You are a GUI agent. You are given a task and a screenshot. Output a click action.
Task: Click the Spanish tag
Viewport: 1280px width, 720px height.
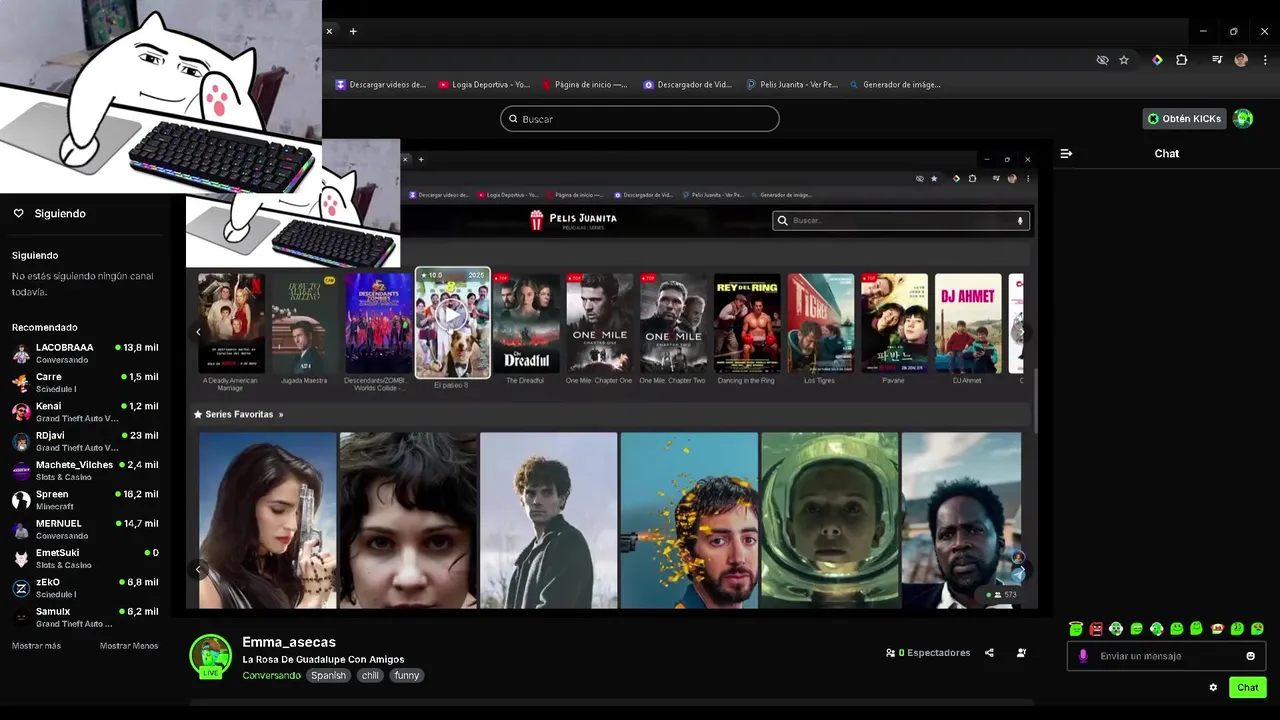[x=328, y=676]
